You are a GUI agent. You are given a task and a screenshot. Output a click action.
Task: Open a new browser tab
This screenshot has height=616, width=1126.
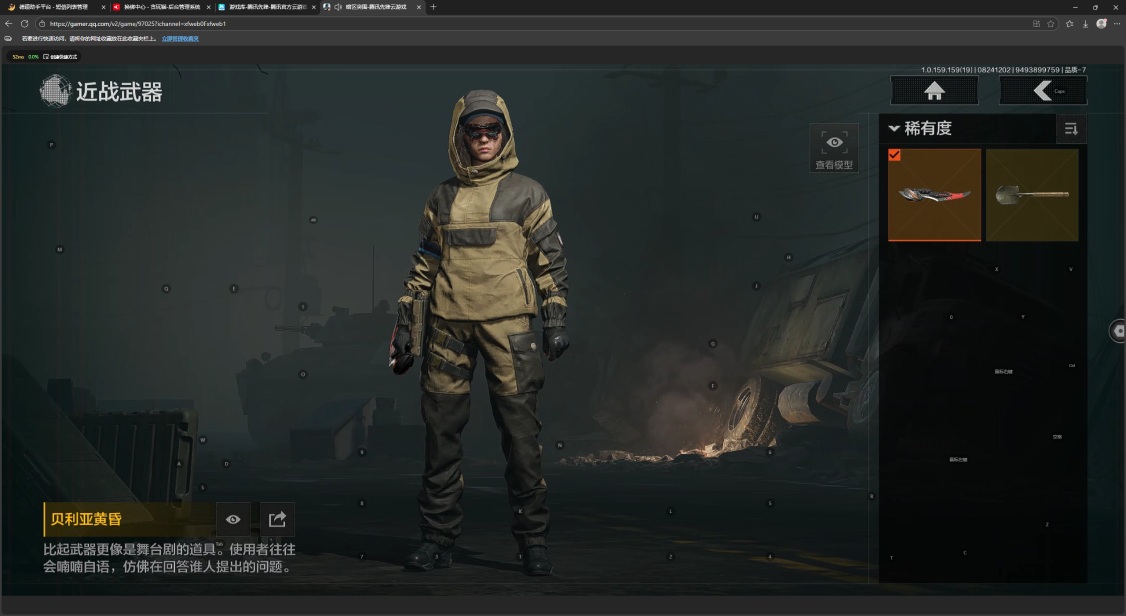(433, 7)
